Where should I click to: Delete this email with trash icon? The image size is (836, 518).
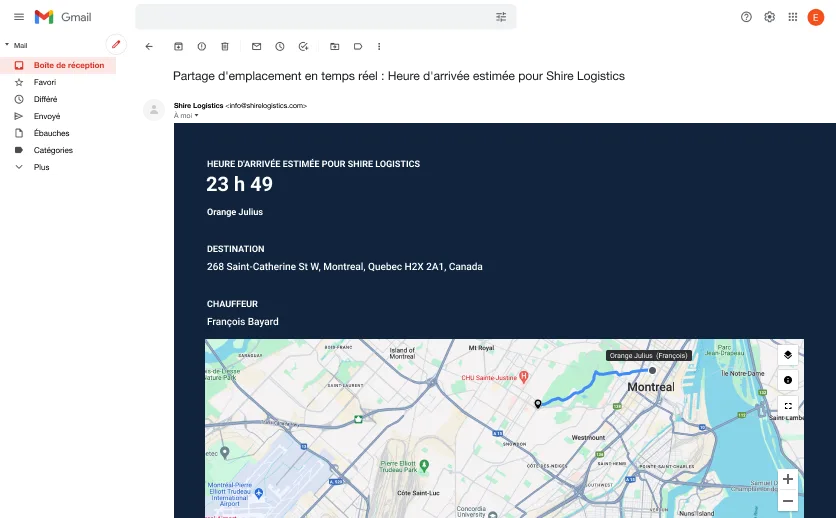(x=225, y=46)
